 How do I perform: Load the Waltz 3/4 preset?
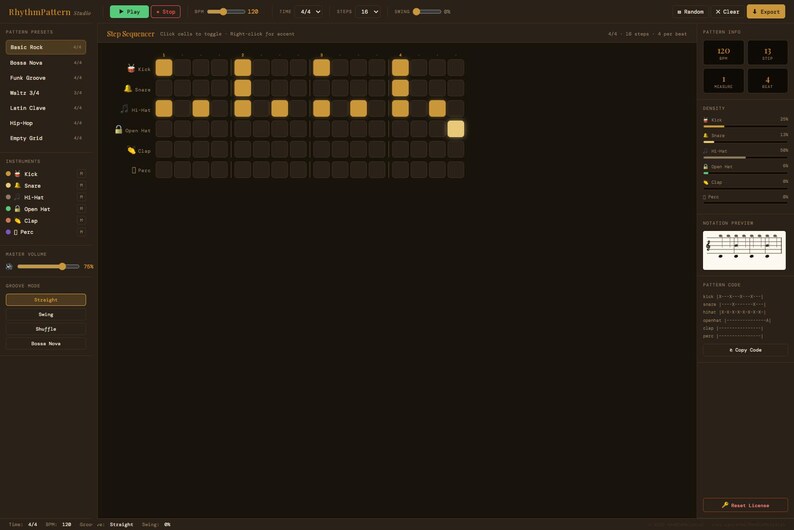point(46,93)
